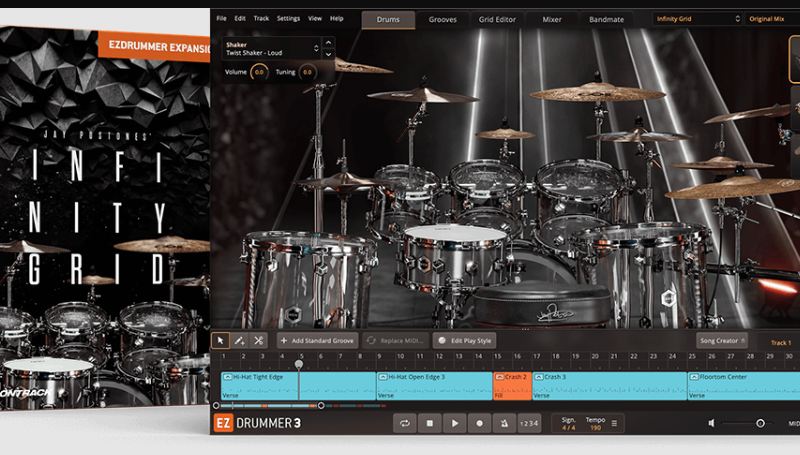Toggle the 1 2 3 4 count-in
Image resolution: width=800 pixels, height=455 pixels.
point(529,423)
